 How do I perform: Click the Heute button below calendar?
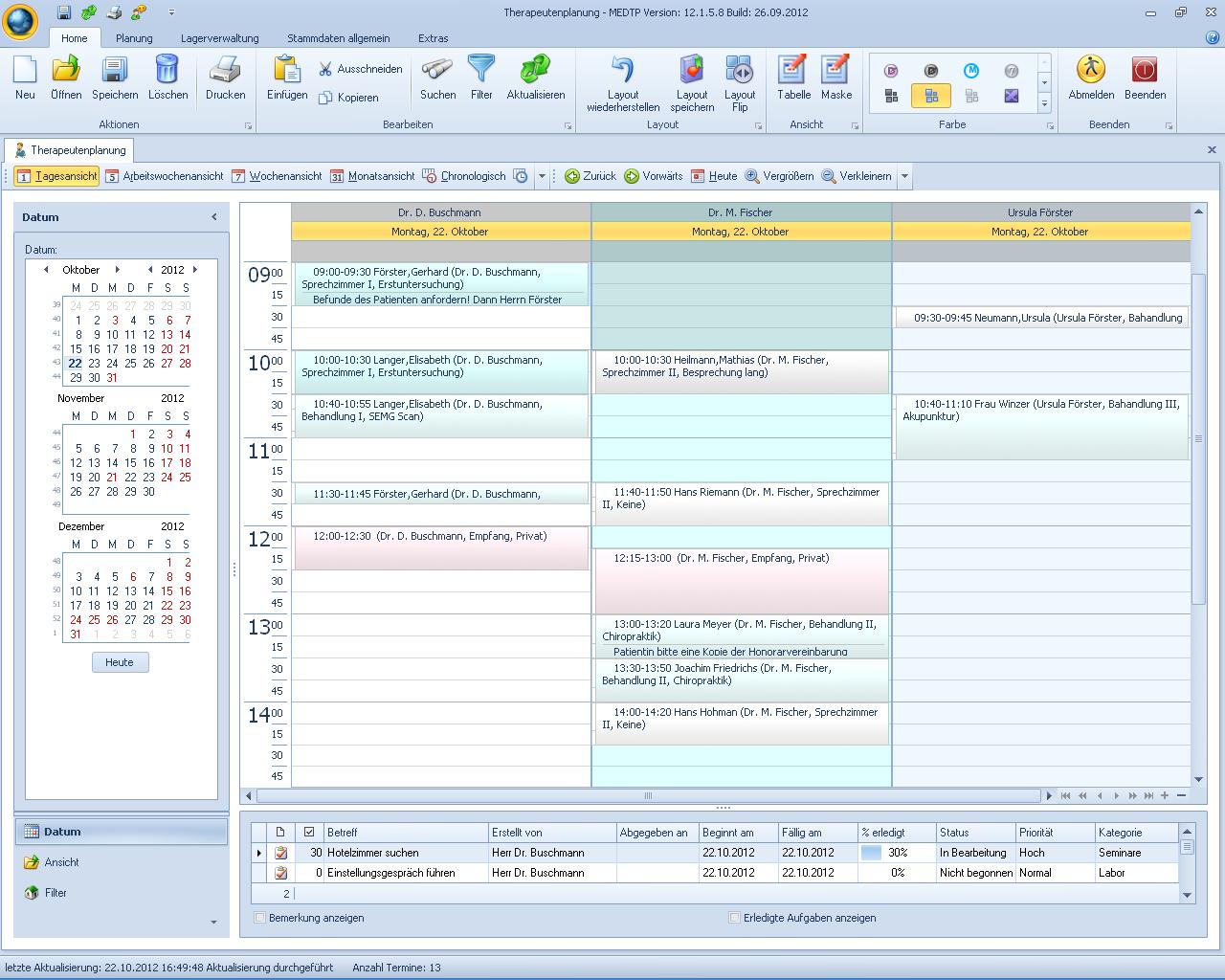click(x=120, y=662)
